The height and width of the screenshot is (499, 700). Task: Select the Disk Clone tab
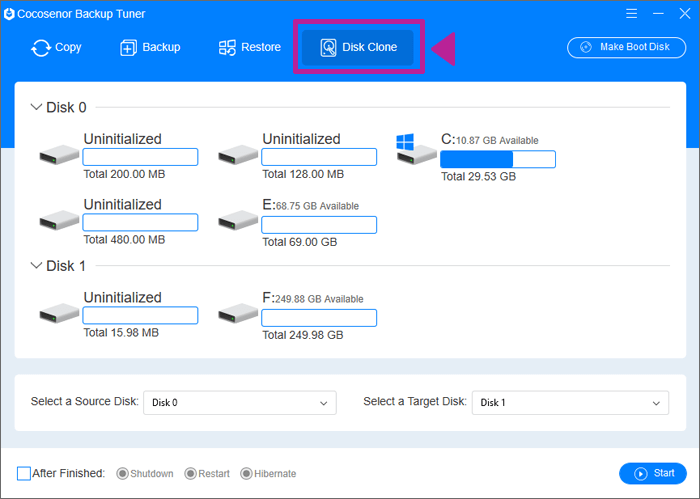click(358, 47)
